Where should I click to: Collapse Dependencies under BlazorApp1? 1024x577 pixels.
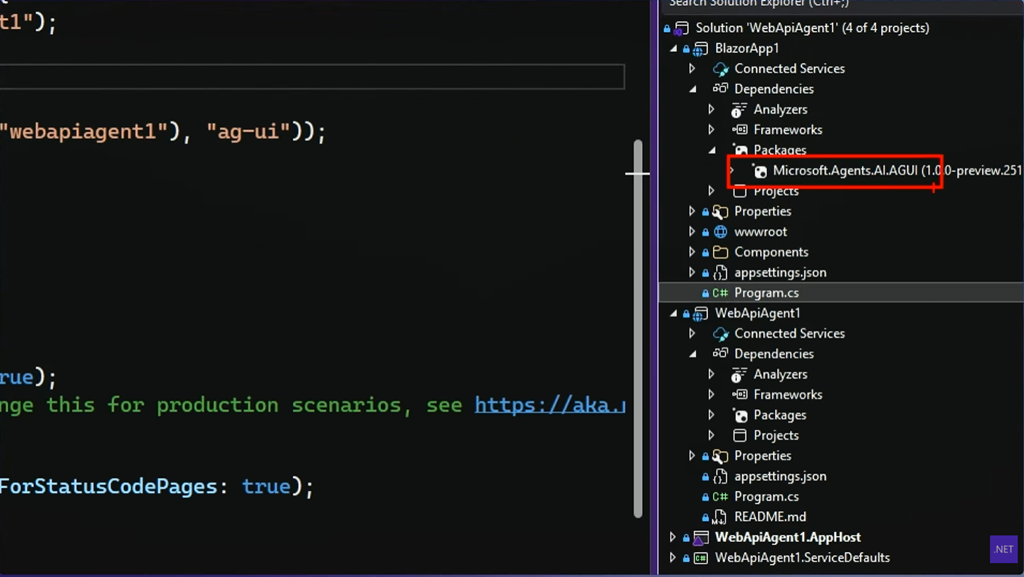(x=693, y=89)
